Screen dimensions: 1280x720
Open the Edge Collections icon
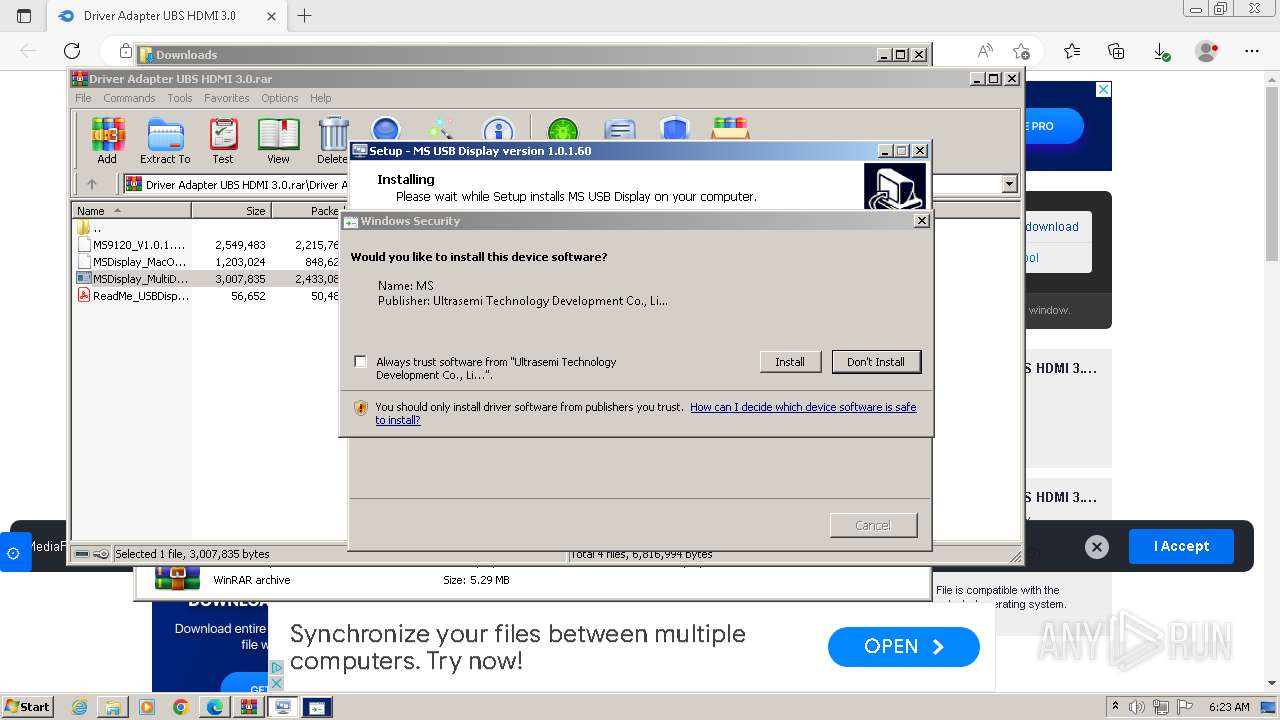1116,51
